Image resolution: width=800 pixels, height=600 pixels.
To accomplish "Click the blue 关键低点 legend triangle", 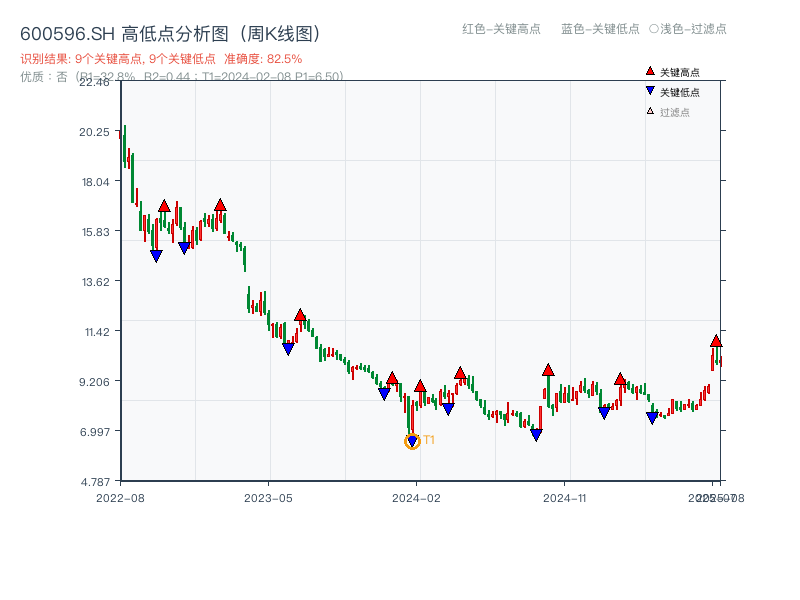I will click(650, 91).
